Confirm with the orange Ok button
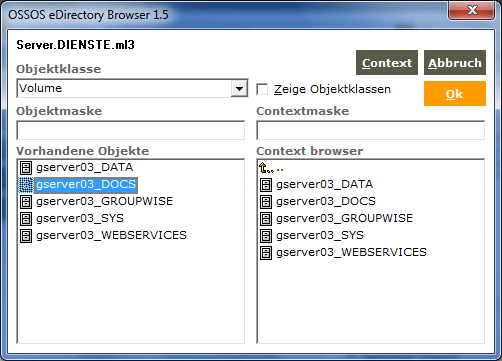 click(455, 94)
